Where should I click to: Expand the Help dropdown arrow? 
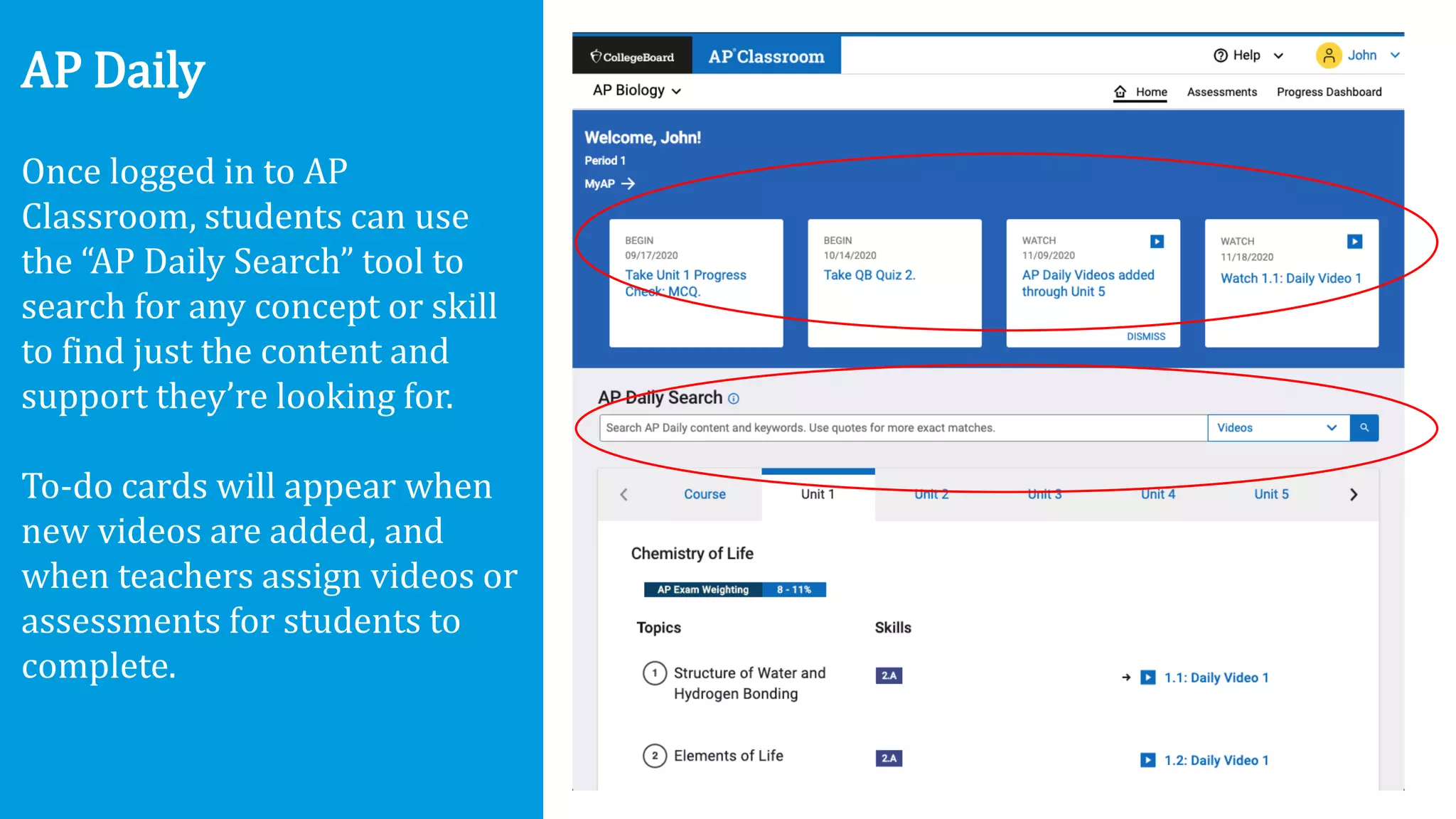(x=1278, y=55)
